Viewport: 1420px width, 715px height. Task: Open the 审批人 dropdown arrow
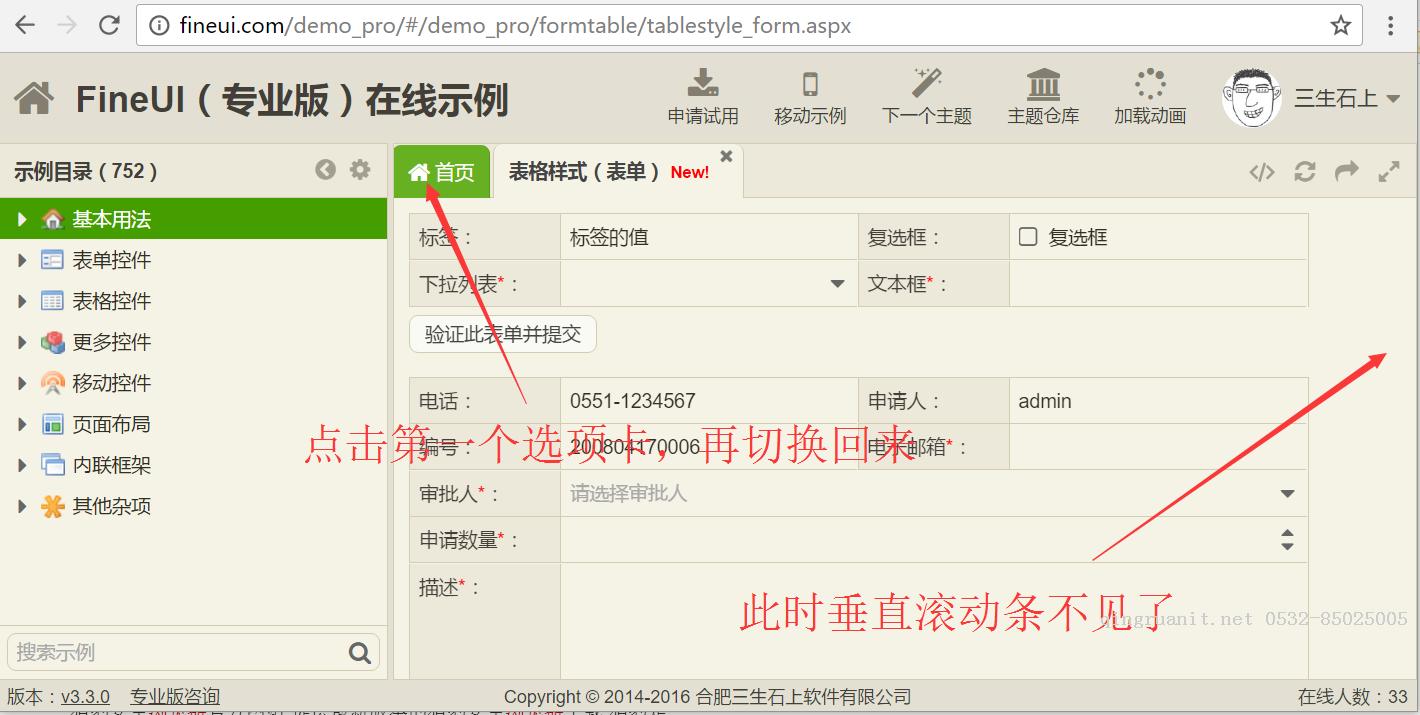(1288, 494)
